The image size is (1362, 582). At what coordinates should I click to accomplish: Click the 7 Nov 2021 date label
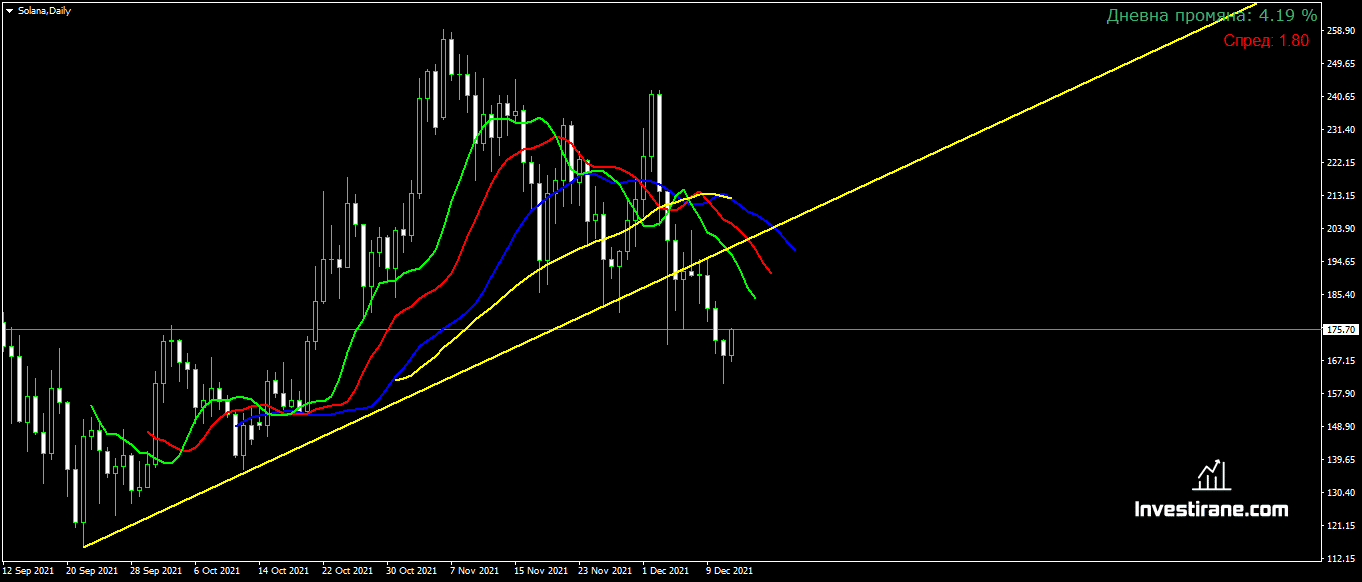coord(474,571)
